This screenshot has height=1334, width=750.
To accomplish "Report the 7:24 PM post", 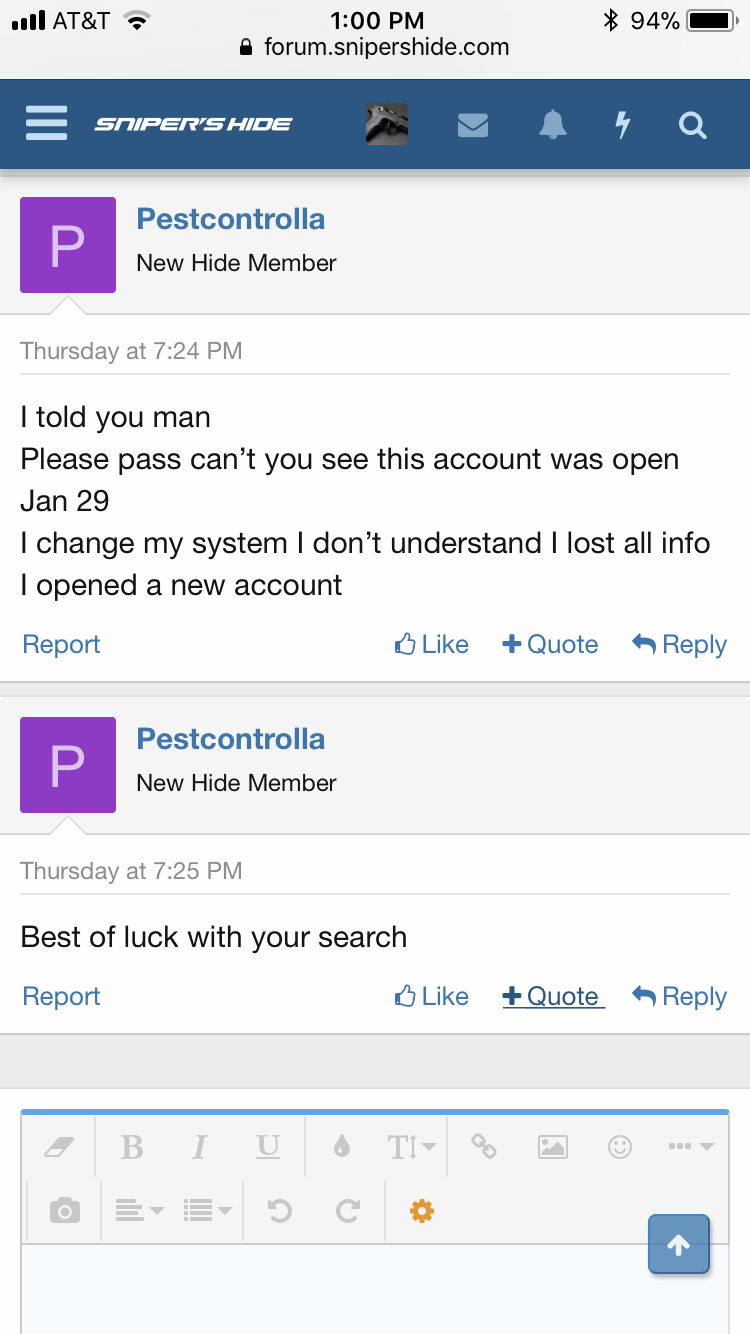I will (61, 644).
